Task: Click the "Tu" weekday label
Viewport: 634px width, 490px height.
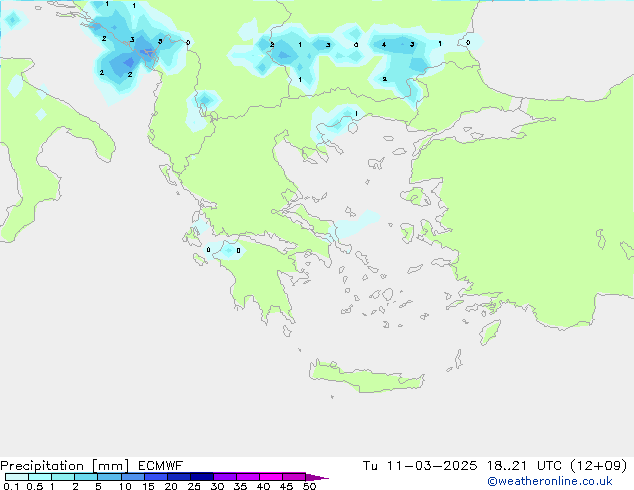Action: 370,466
